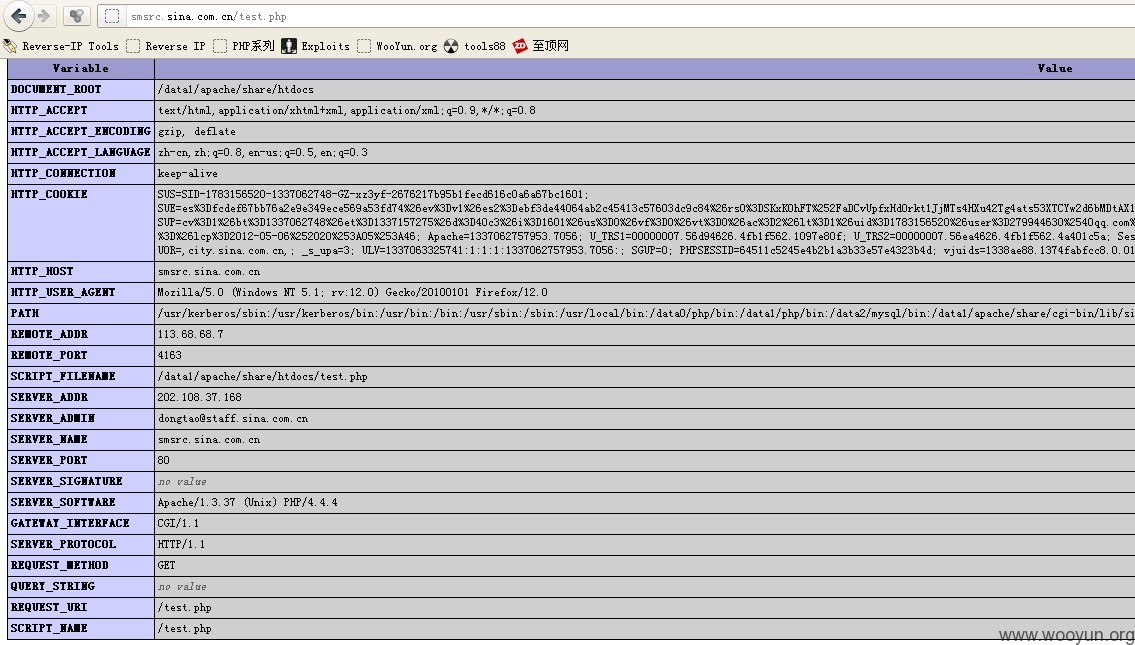Select the SERVER_NAME variable cell
1135x645 pixels.
click(81, 440)
